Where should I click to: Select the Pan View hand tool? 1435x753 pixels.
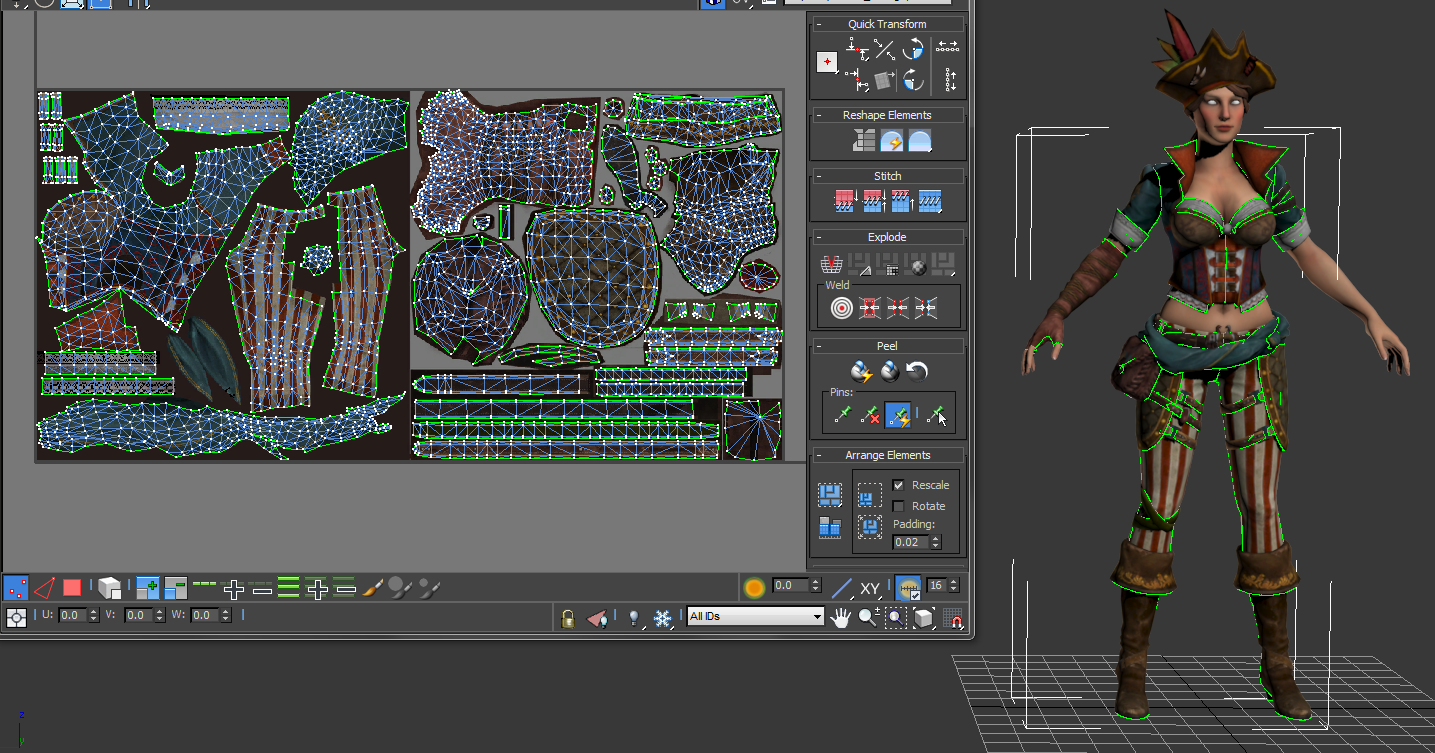point(840,618)
